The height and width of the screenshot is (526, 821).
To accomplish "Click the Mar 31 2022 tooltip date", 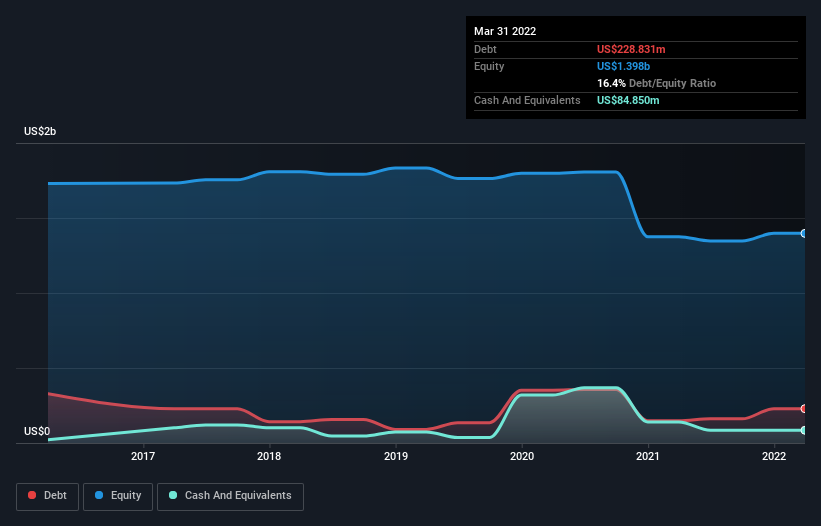I will [x=505, y=31].
